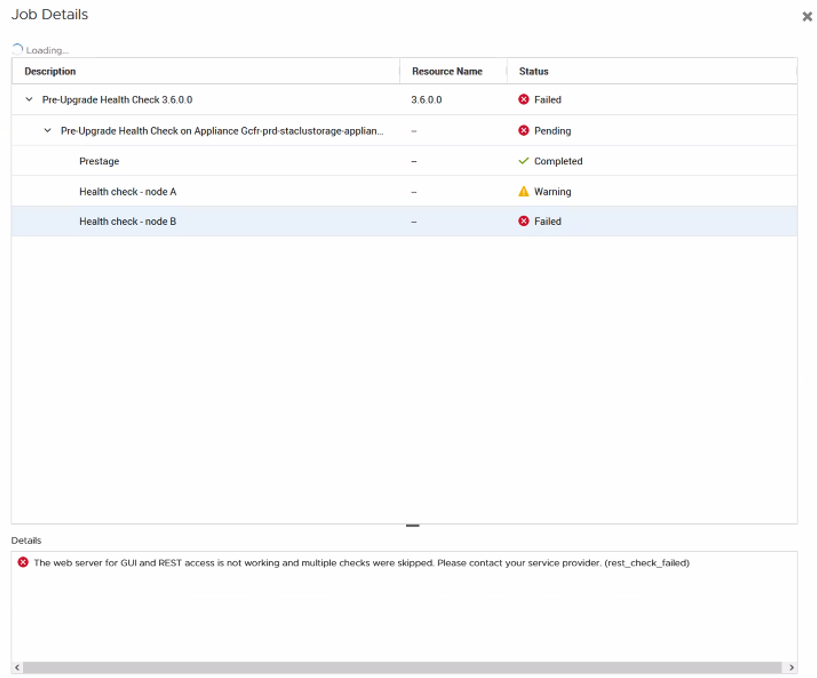The width and height of the screenshot is (817, 678).
Task: Click the Pending status icon on appliance row
Action: [523, 130]
